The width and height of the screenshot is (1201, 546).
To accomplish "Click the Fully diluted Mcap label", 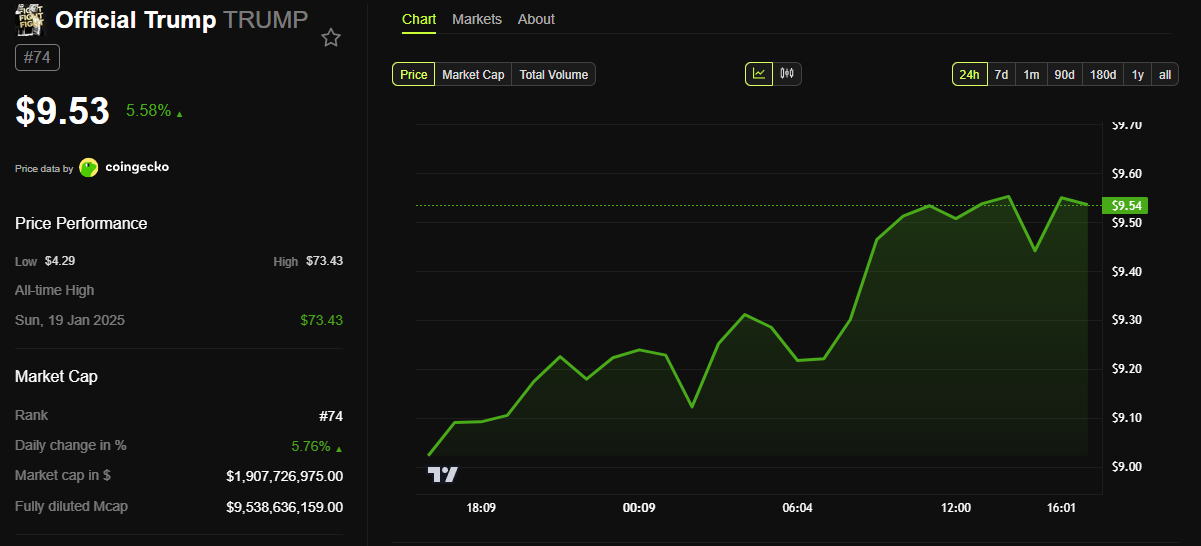I will tap(71, 506).
